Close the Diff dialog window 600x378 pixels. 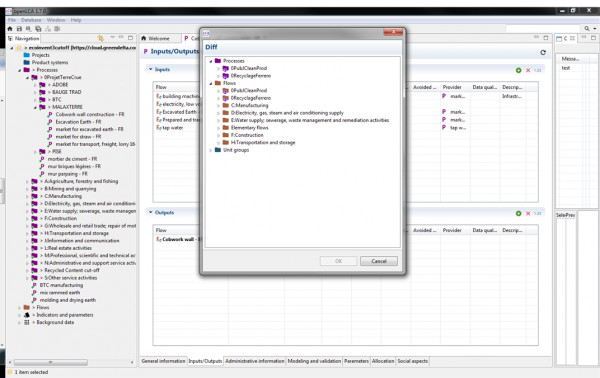[393, 32]
